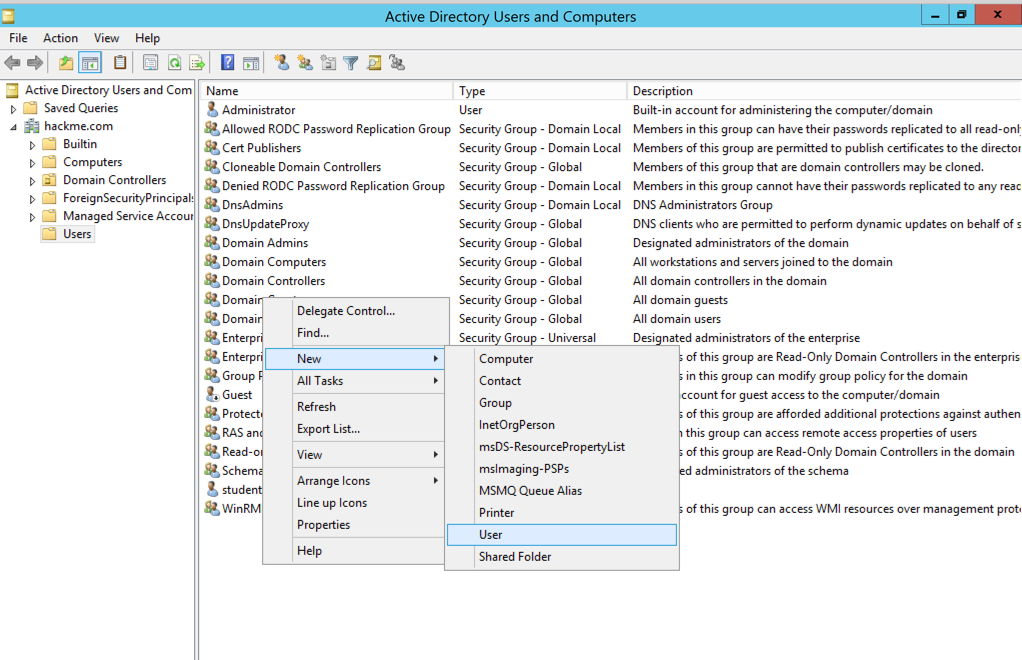Select User in the New submenu
This screenshot has height=660, width=1022.
click(x=490, y=535)
